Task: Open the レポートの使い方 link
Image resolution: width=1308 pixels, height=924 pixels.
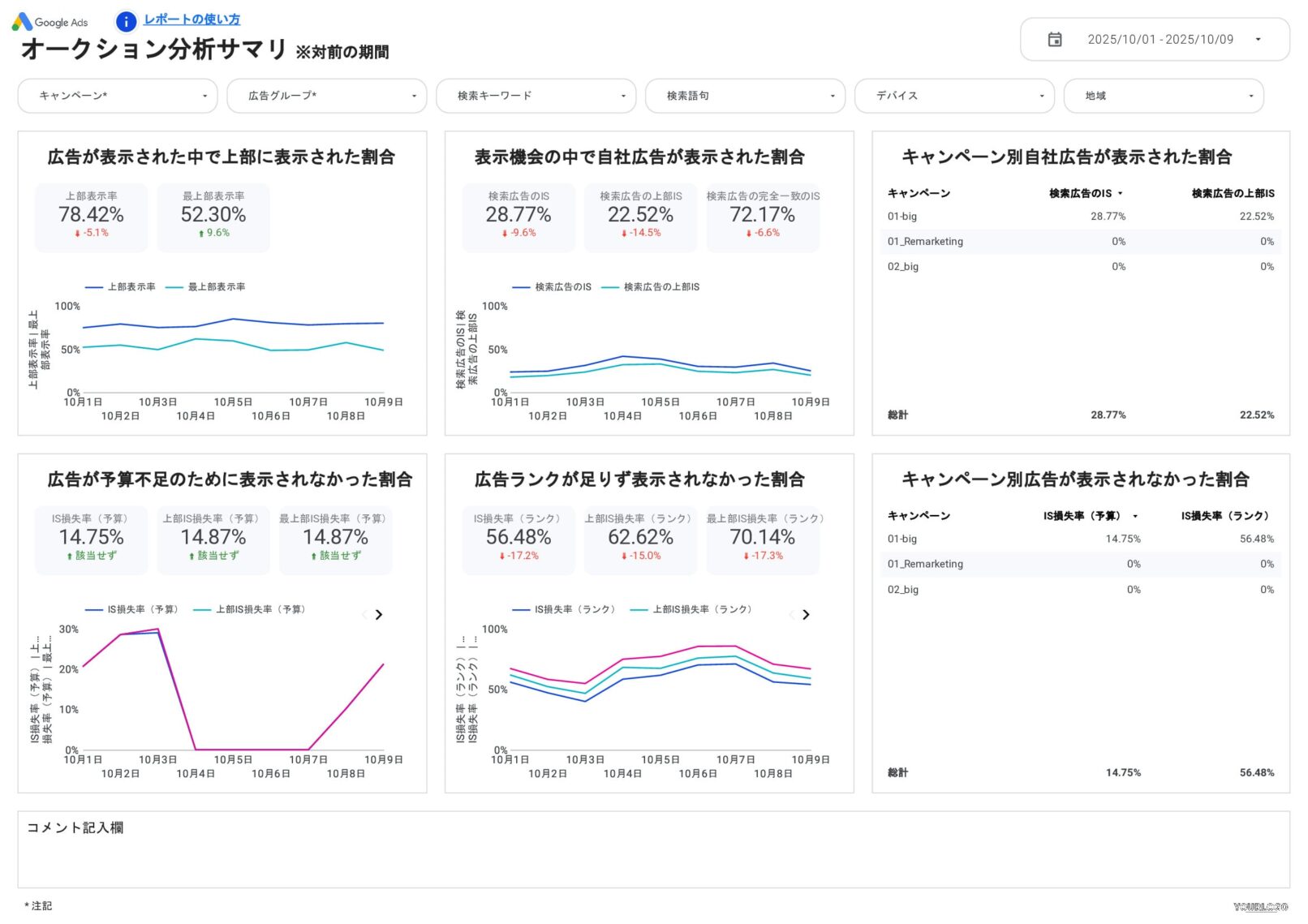Action: coord(191,19)
